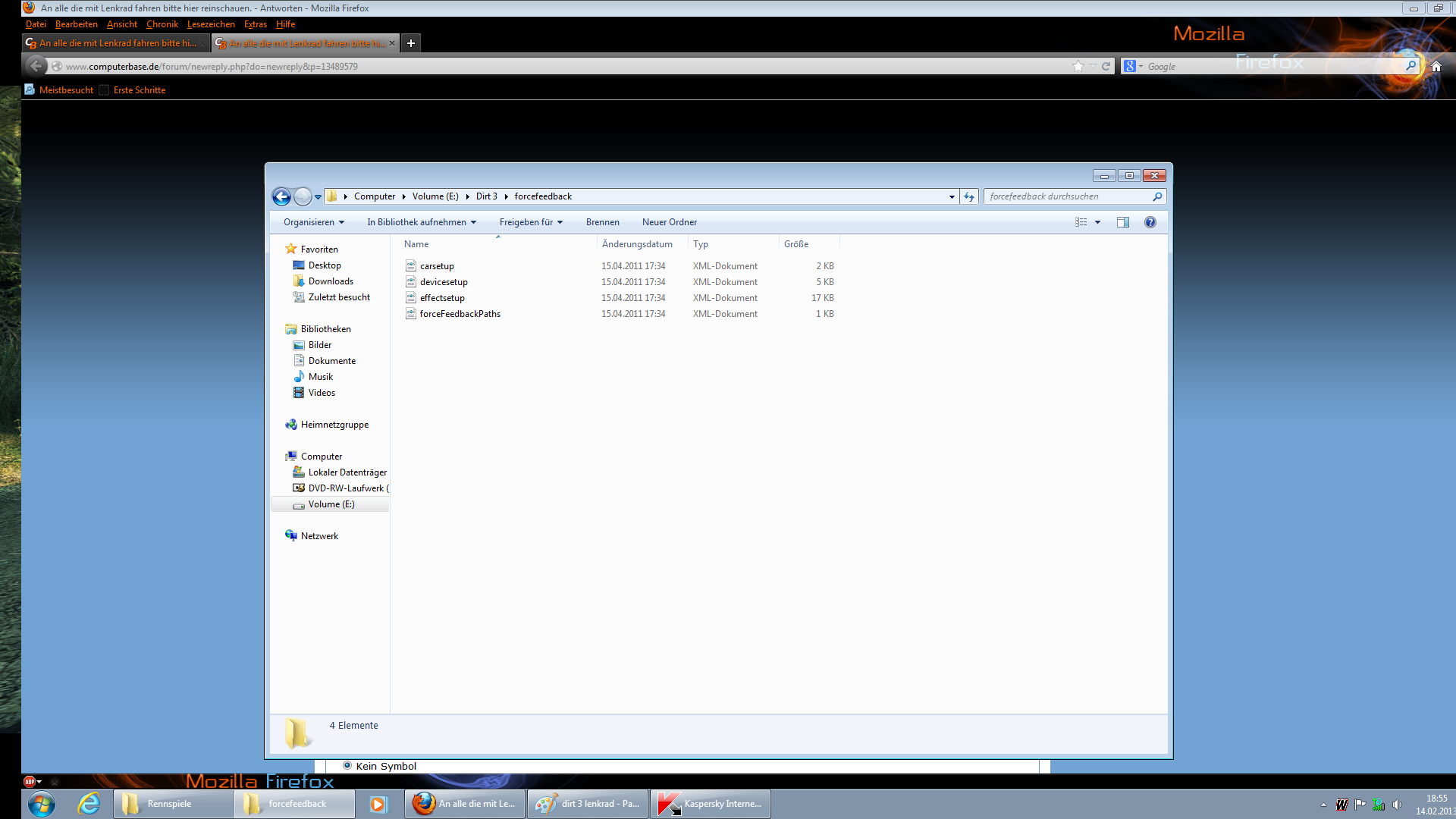Select the Kein Symbol radio button
1456x819 pixels.
347,766
